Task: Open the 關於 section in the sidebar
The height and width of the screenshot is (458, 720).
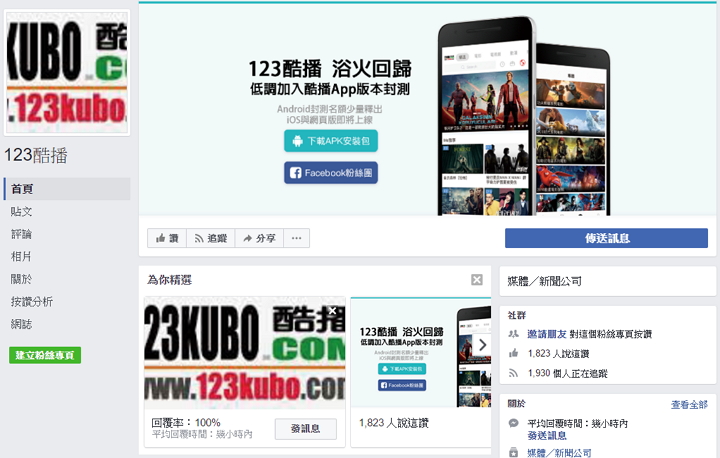Action: 22,279
